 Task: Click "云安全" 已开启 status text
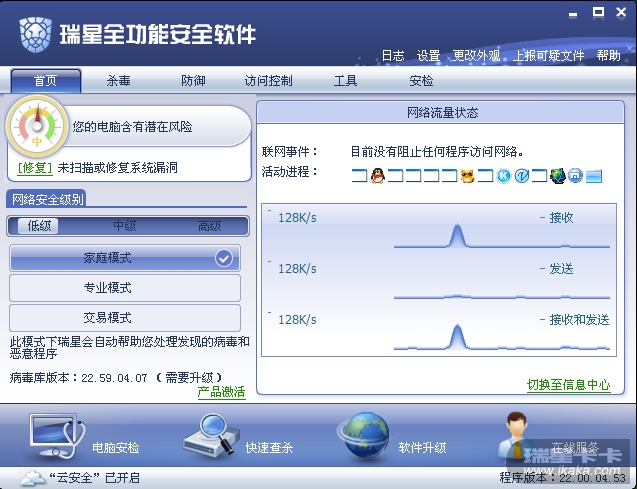[94, 478]
